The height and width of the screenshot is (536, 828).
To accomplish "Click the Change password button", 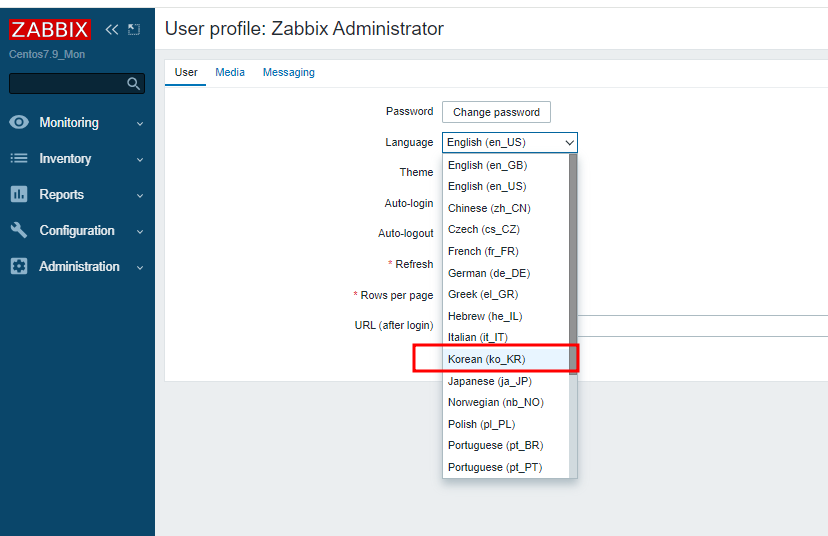I will coord(496,112).
